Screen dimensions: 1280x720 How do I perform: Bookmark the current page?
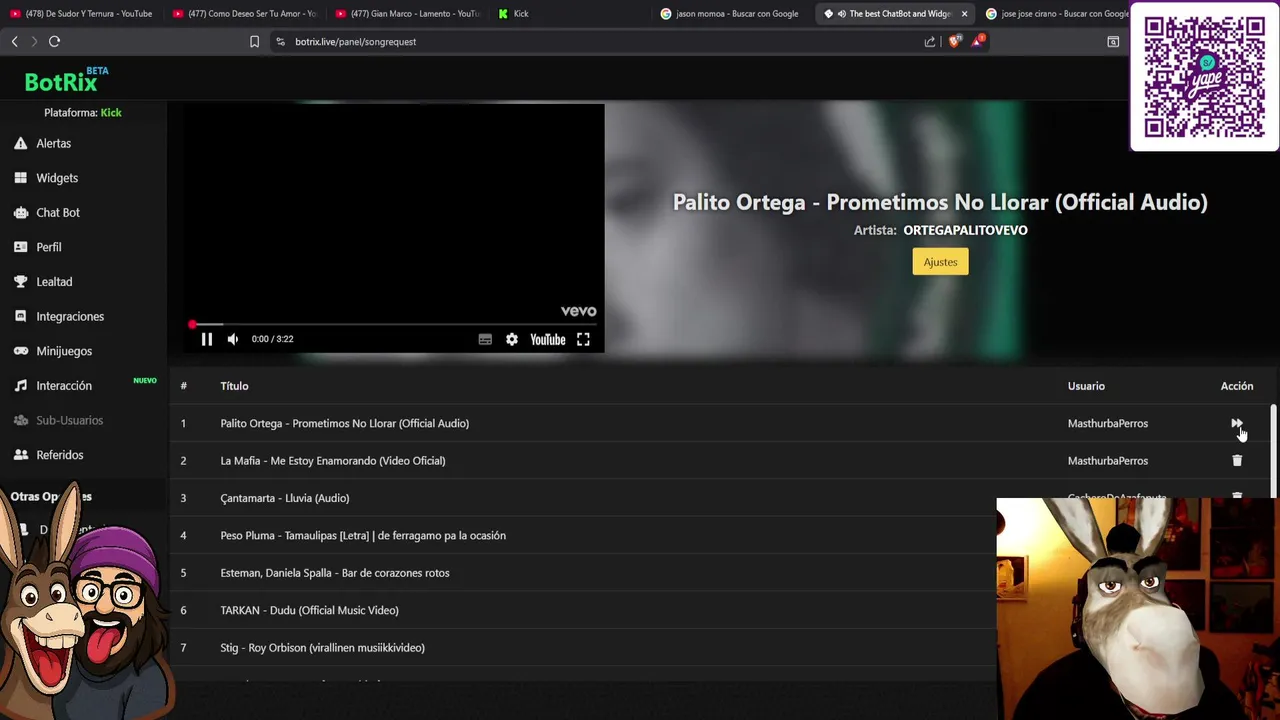coord(254,41)
